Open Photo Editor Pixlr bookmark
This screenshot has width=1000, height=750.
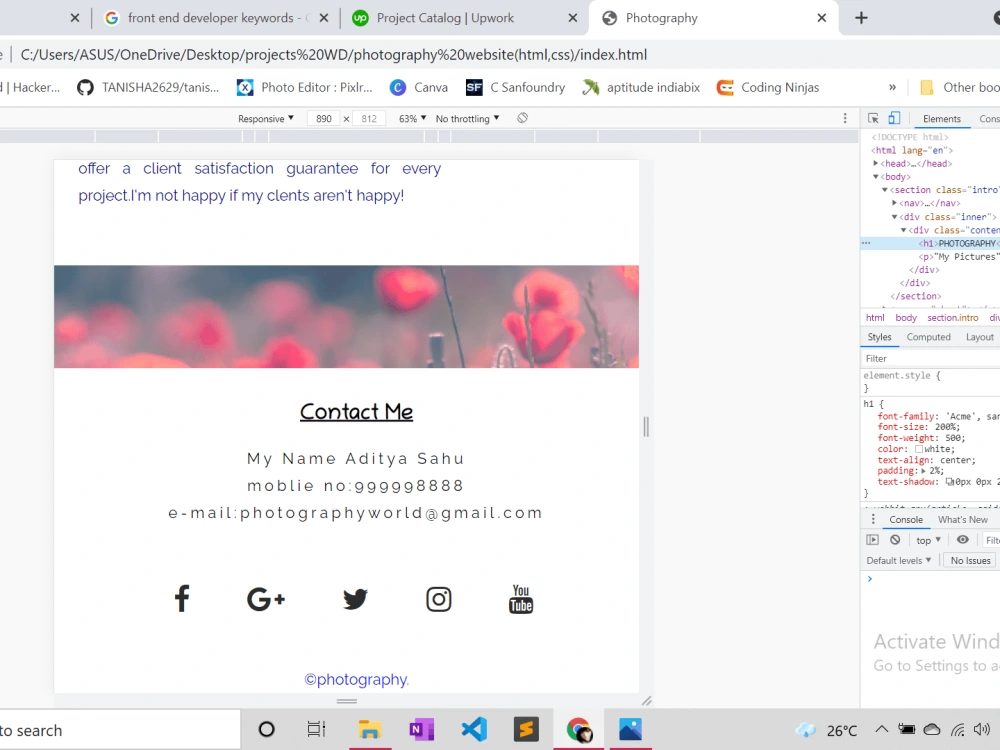304,87
